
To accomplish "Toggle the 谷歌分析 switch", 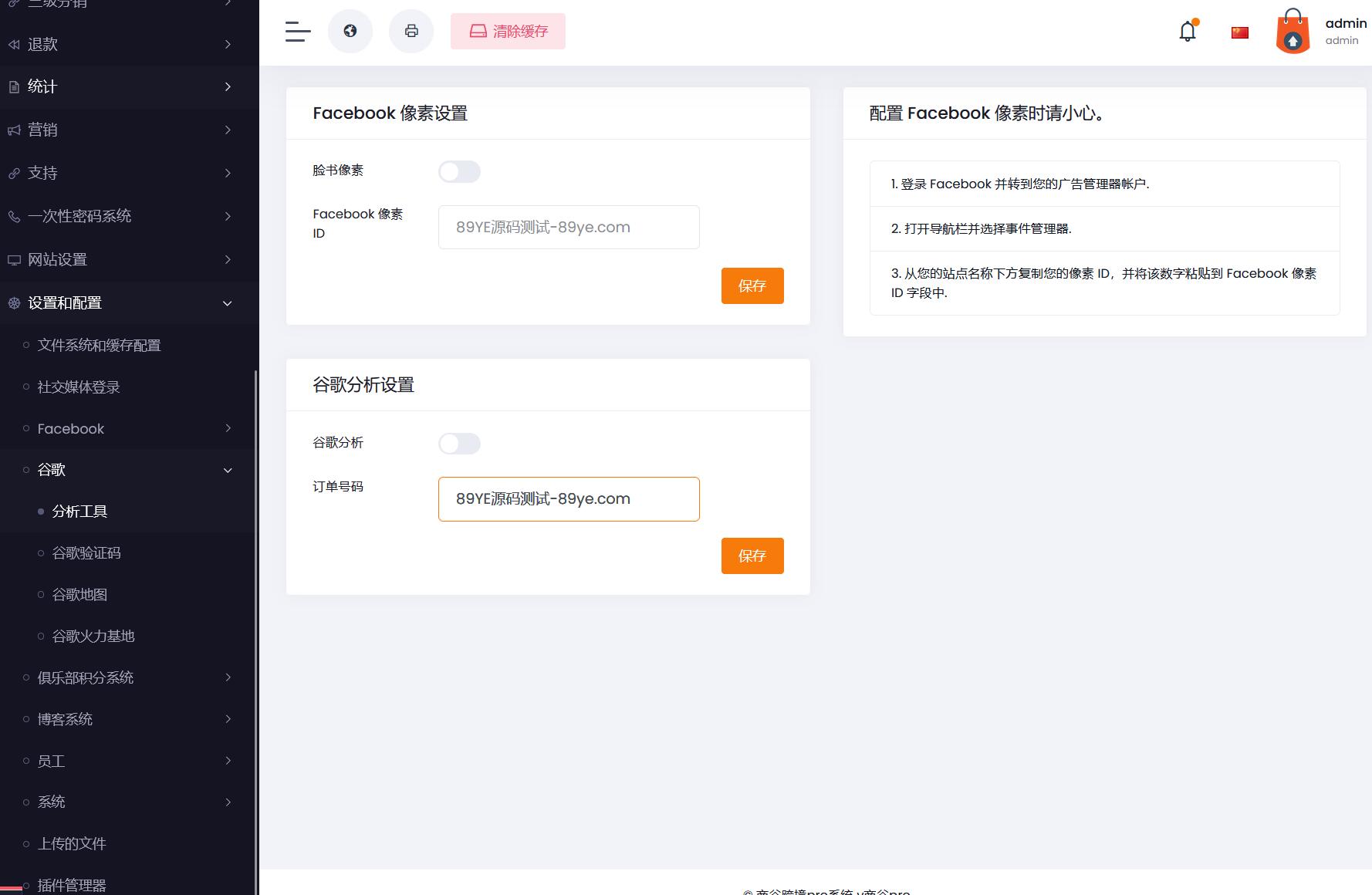I will (x=459, y=444).
